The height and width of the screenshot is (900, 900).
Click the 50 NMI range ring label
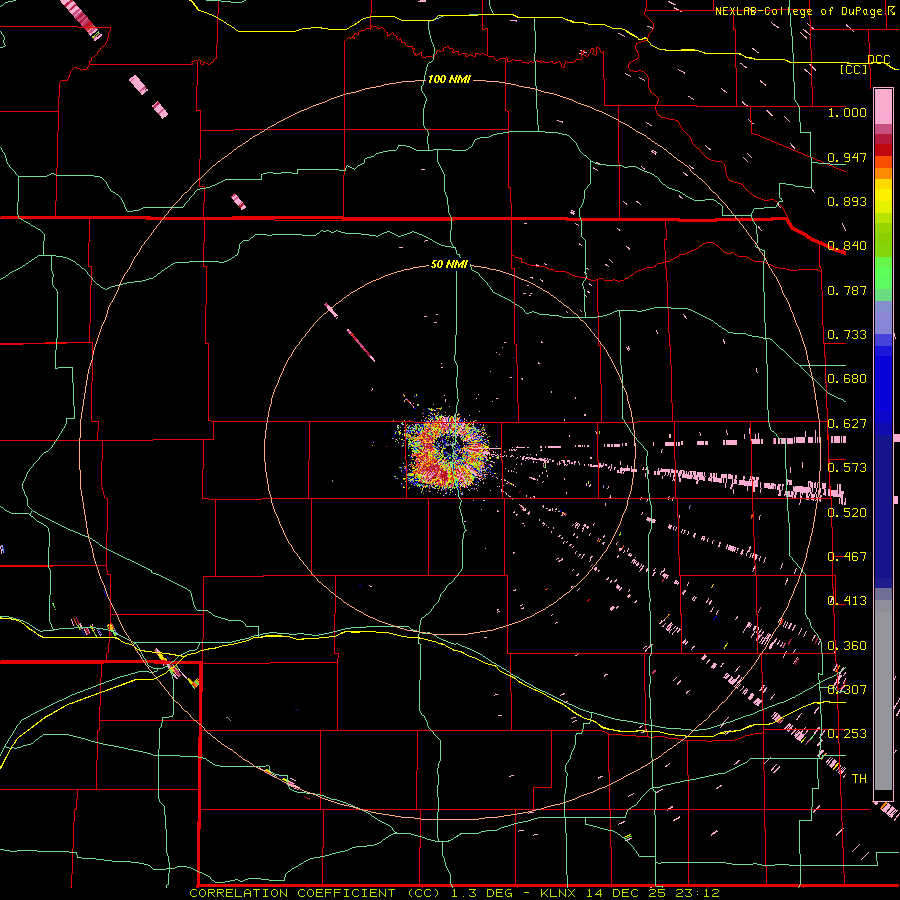point(449,264)
